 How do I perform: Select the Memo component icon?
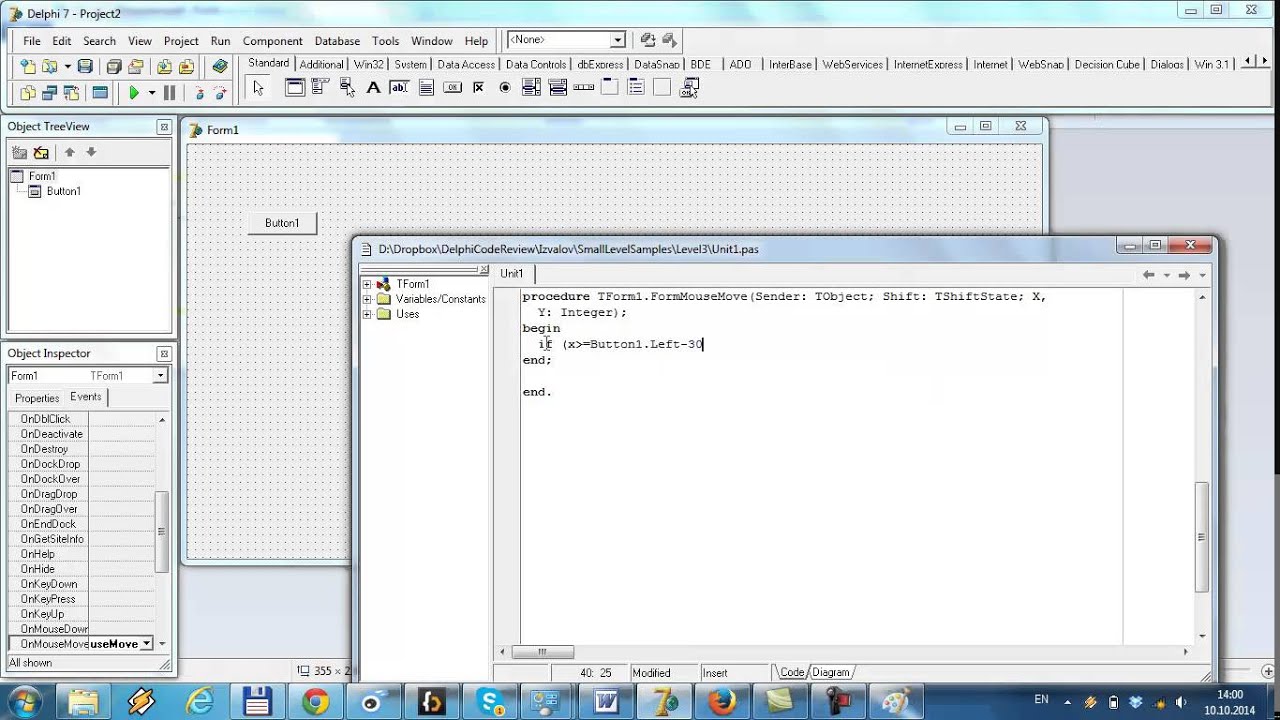click(x=426, y=88)
